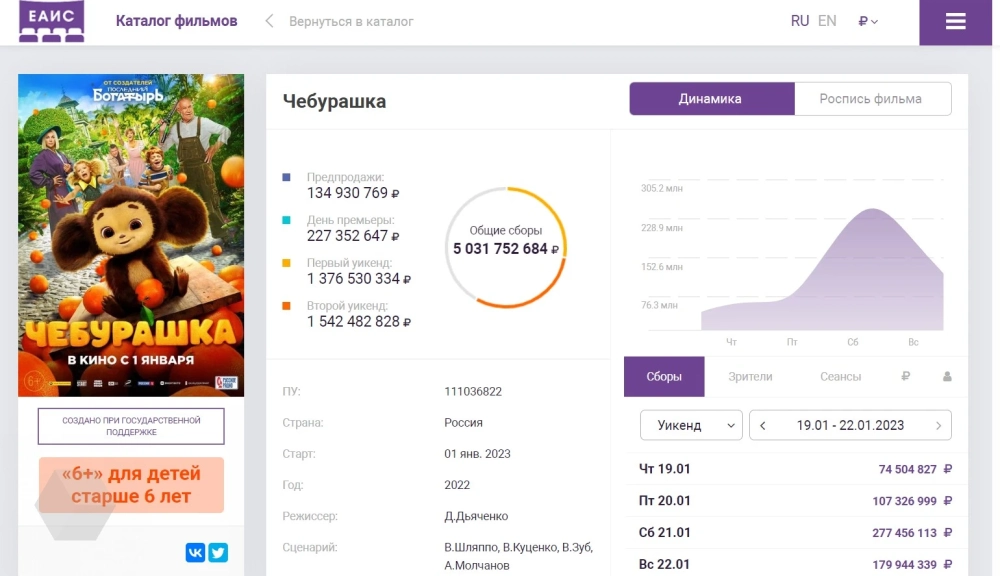Go to previous date range arrow
The image size is (1000, 576).
(x=763, y=425)
